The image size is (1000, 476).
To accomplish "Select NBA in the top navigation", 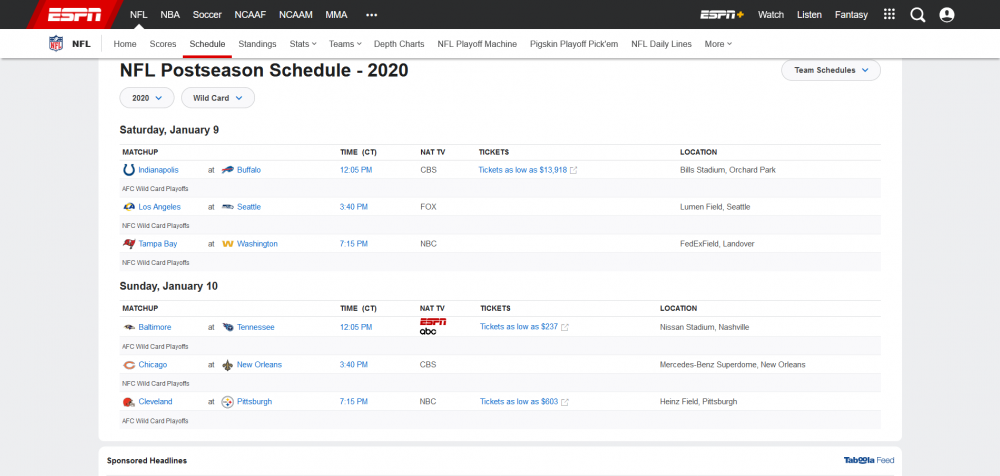I will click(x=170, y=15).
